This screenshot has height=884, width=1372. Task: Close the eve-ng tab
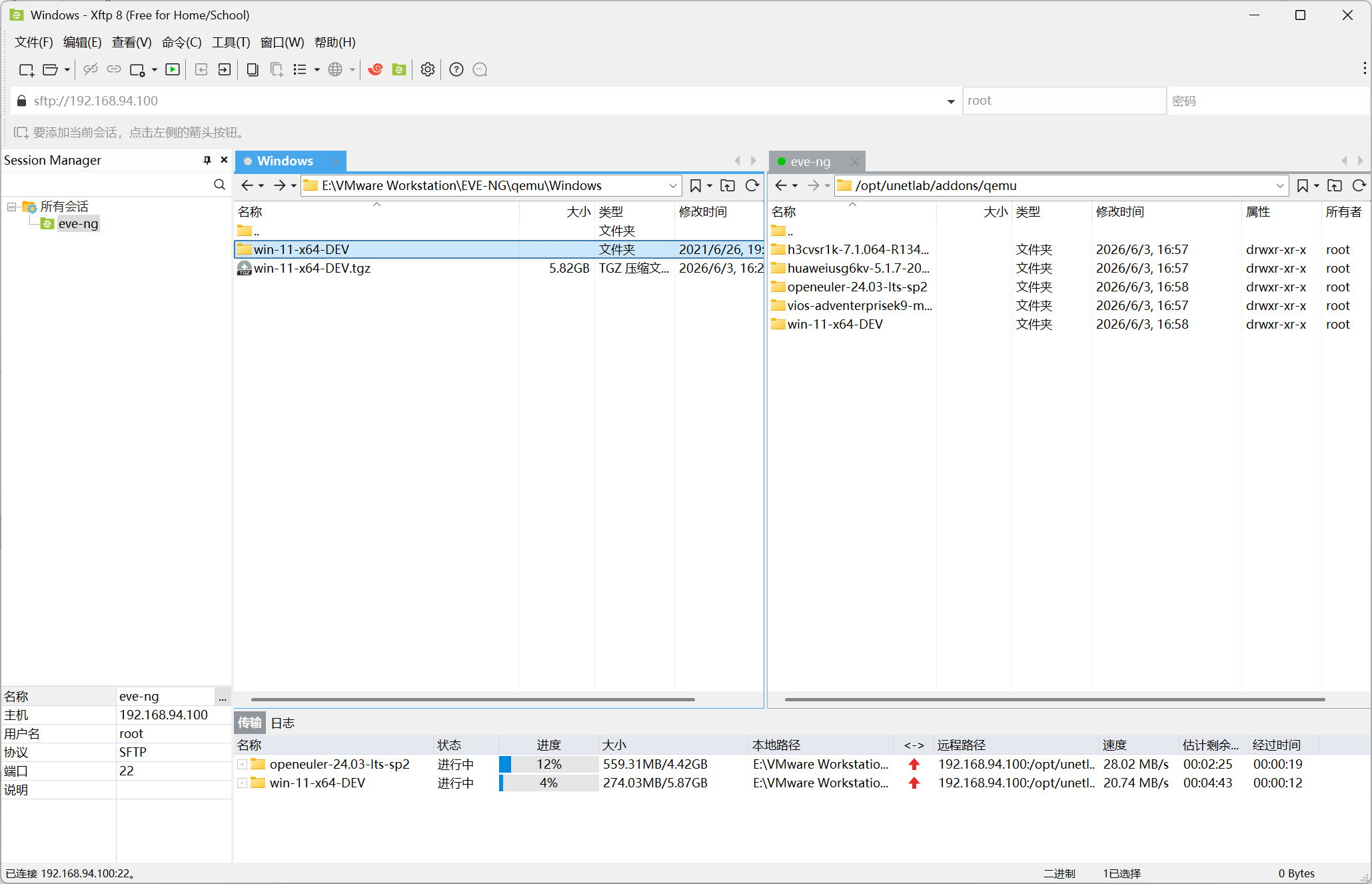[x=855, y=161]
